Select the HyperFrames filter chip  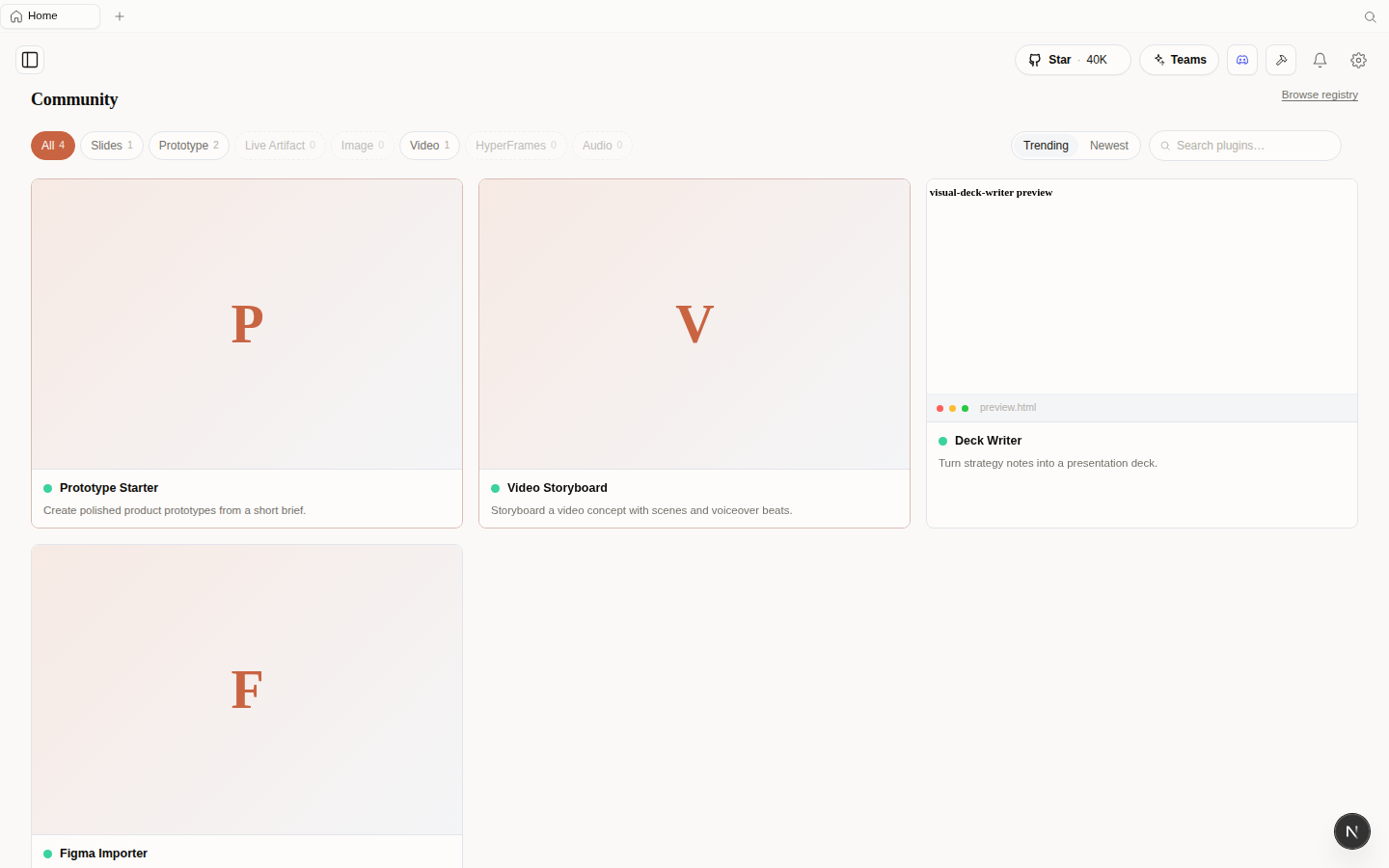516,146
